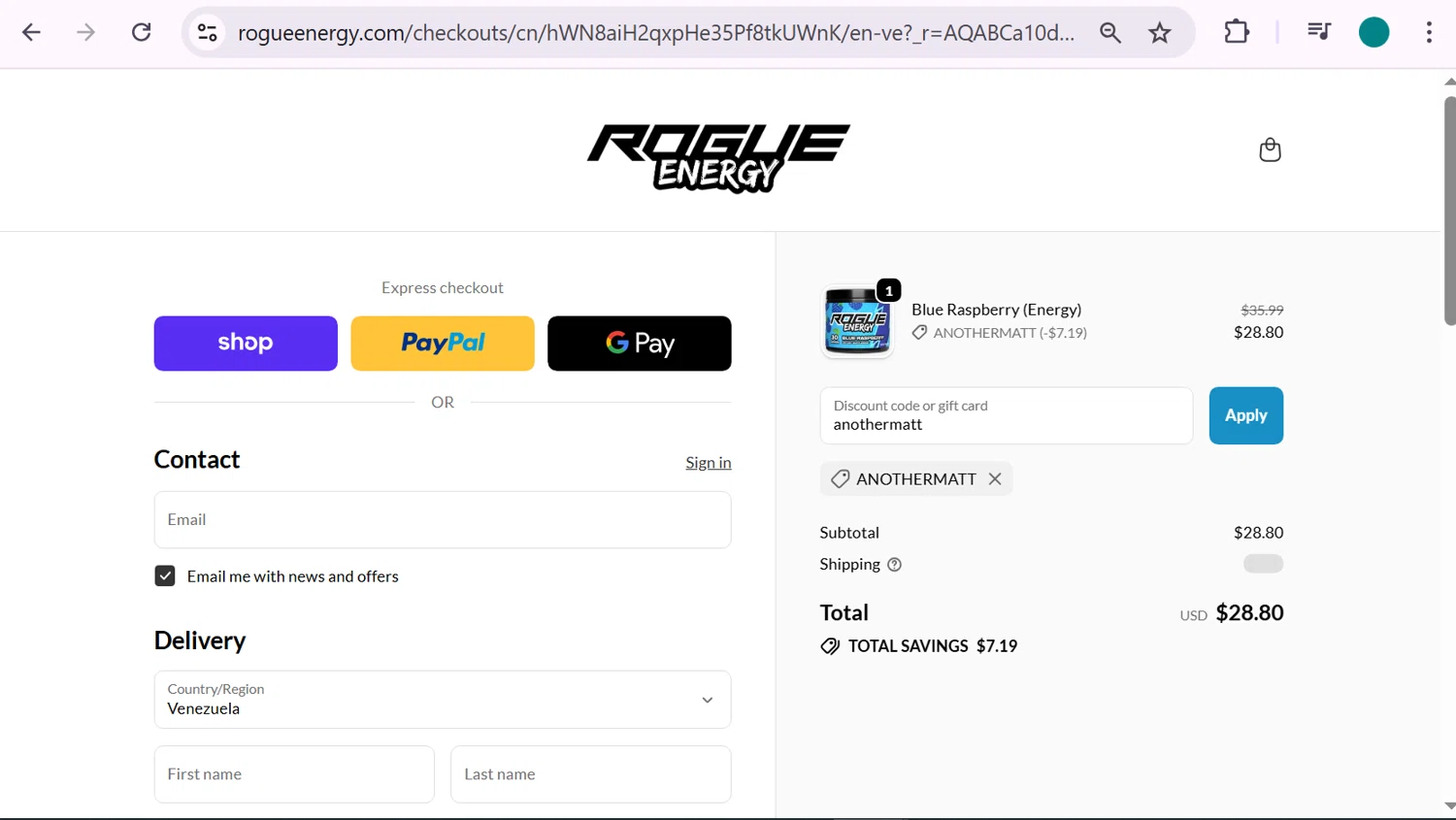Open the media controls icon

pos(1318,32)
